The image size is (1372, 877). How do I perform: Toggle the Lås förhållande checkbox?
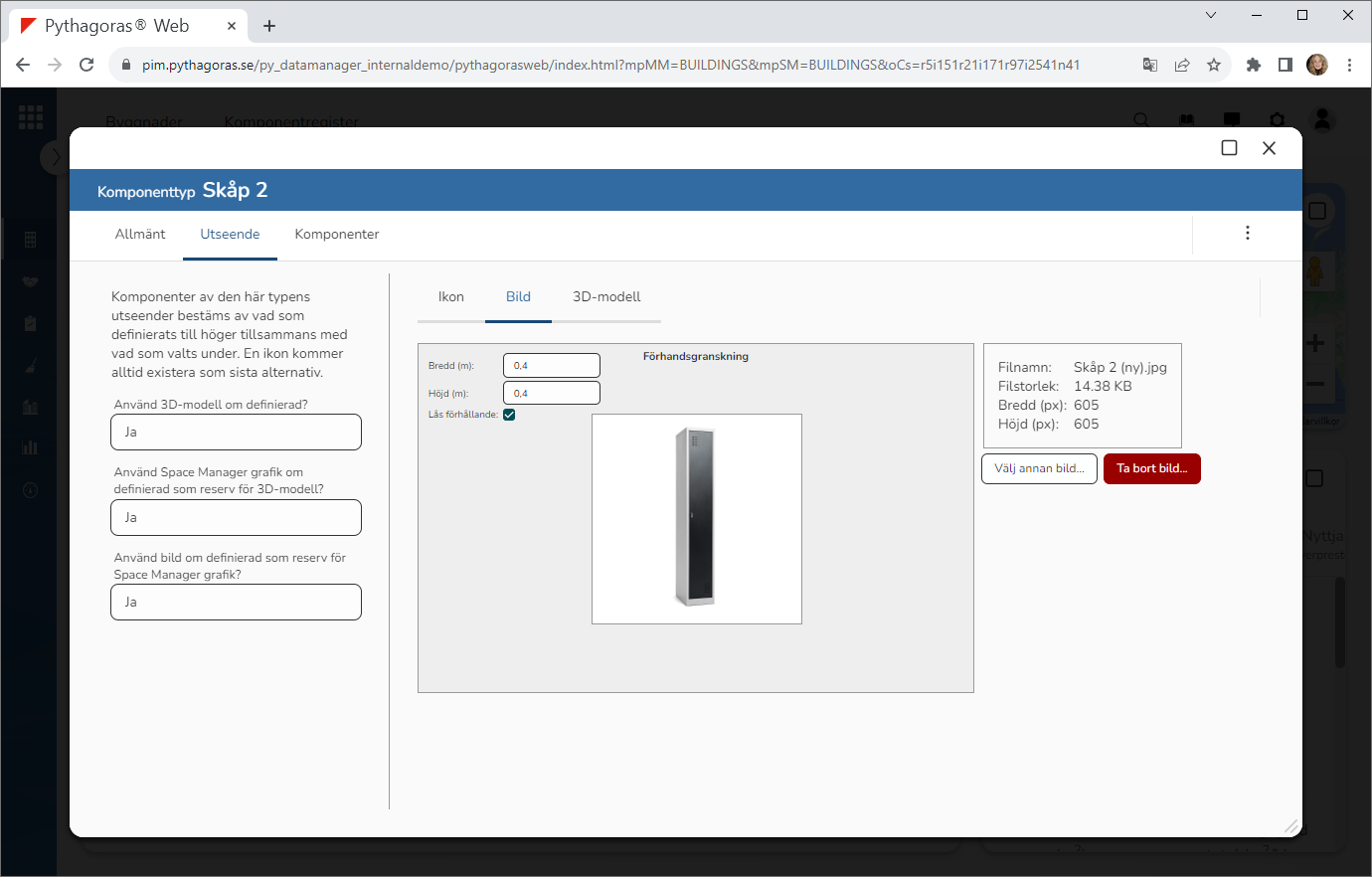tap(509, 415)
